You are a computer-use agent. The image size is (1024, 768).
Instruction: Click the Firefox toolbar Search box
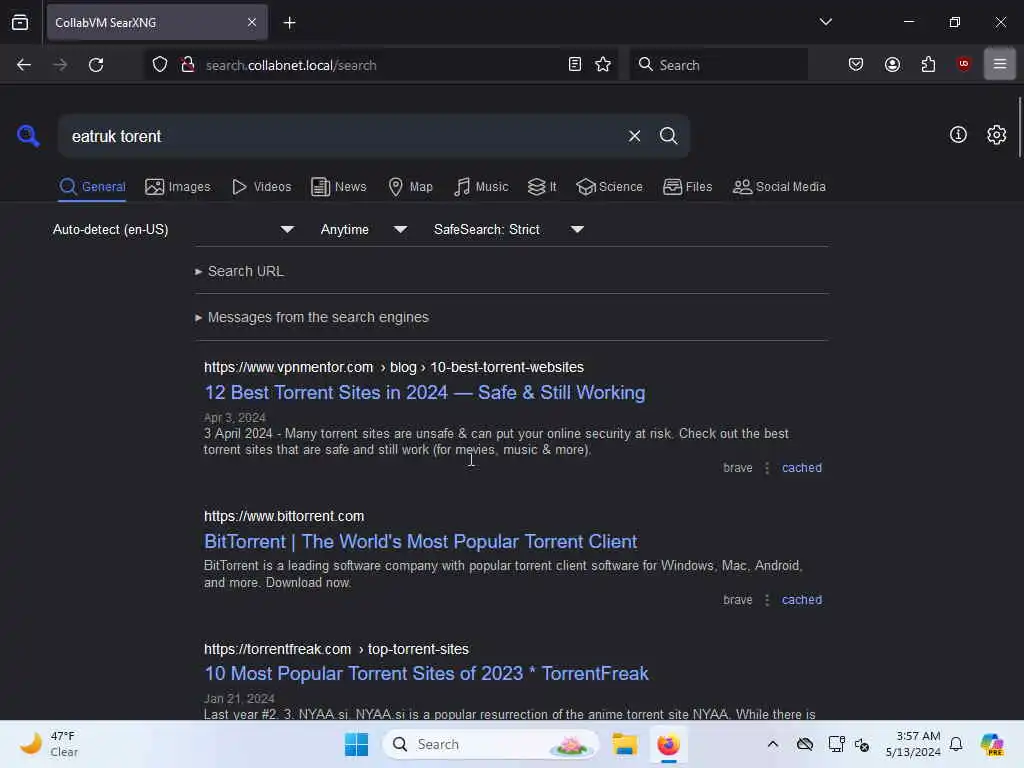coord(718,65)
